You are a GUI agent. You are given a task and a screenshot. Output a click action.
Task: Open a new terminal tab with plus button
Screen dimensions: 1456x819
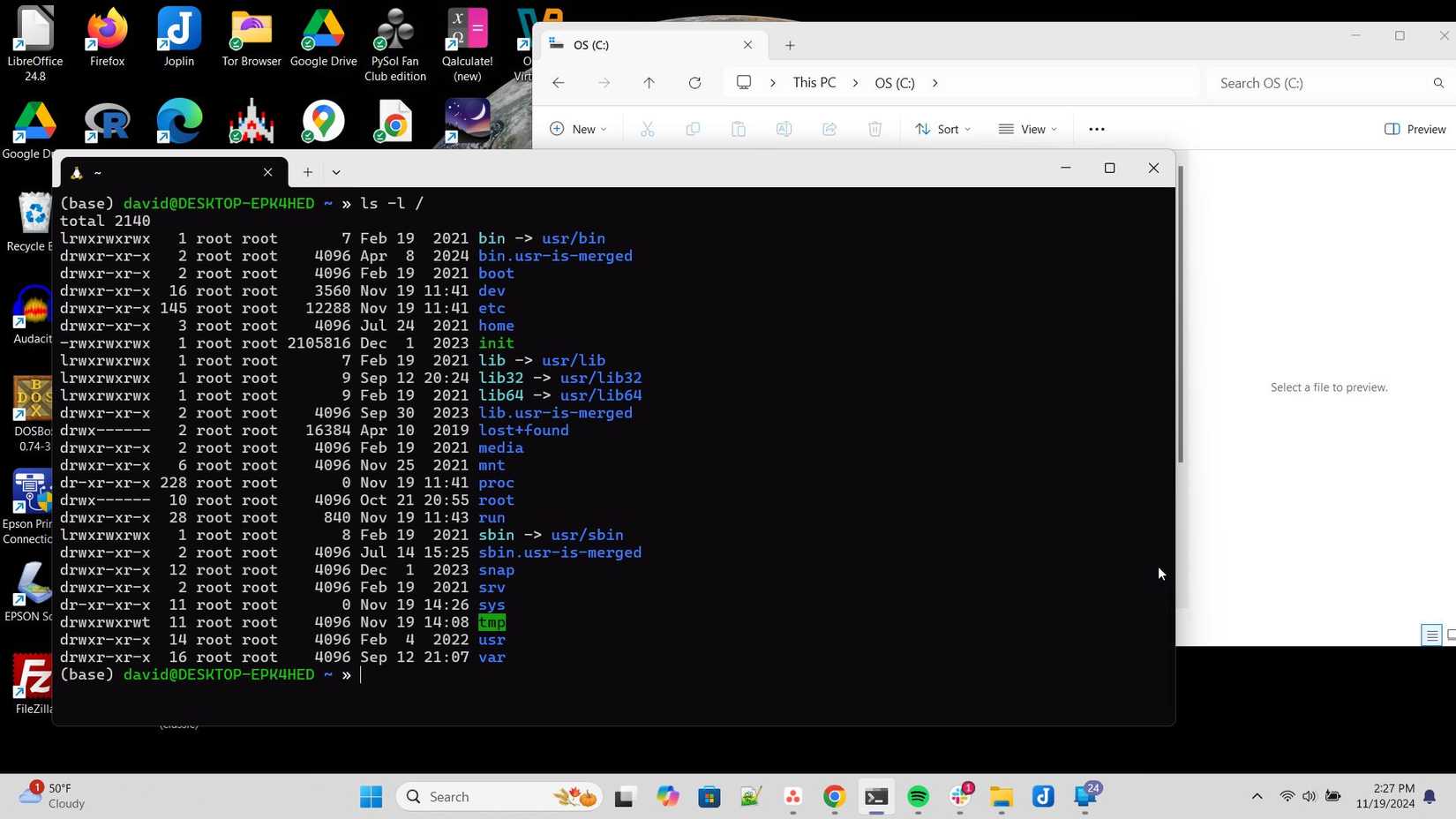pos(306,172)
